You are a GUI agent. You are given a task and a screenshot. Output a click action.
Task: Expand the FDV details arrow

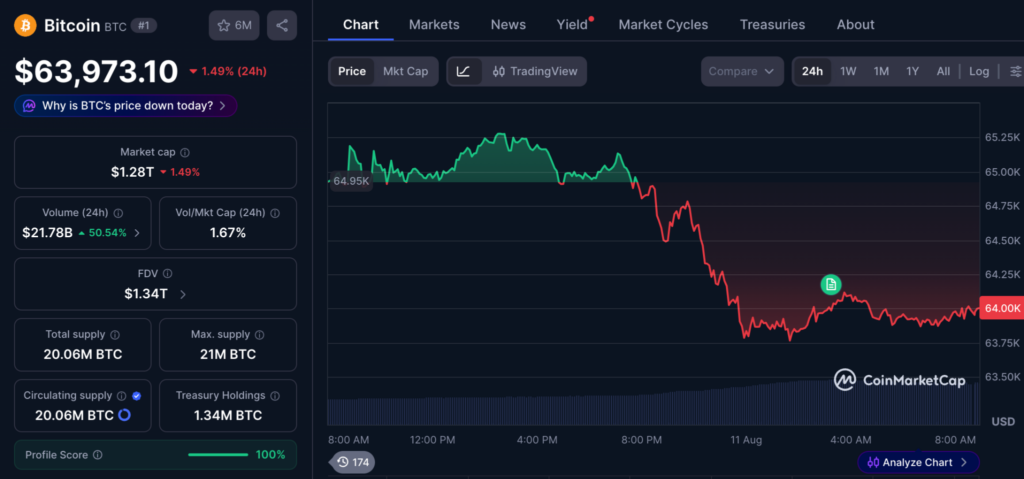pyautogui.click(x=183, y=294)
